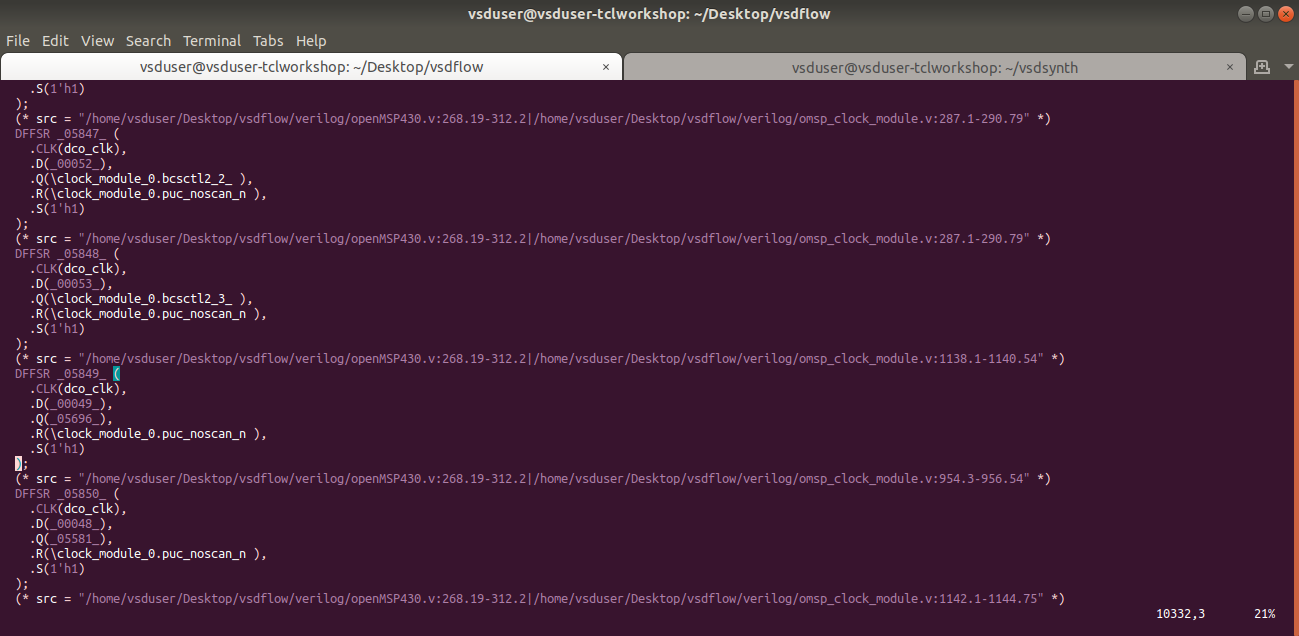Open a new terminal tab
Screen dimensions: 1299x636
point(1262,67)
